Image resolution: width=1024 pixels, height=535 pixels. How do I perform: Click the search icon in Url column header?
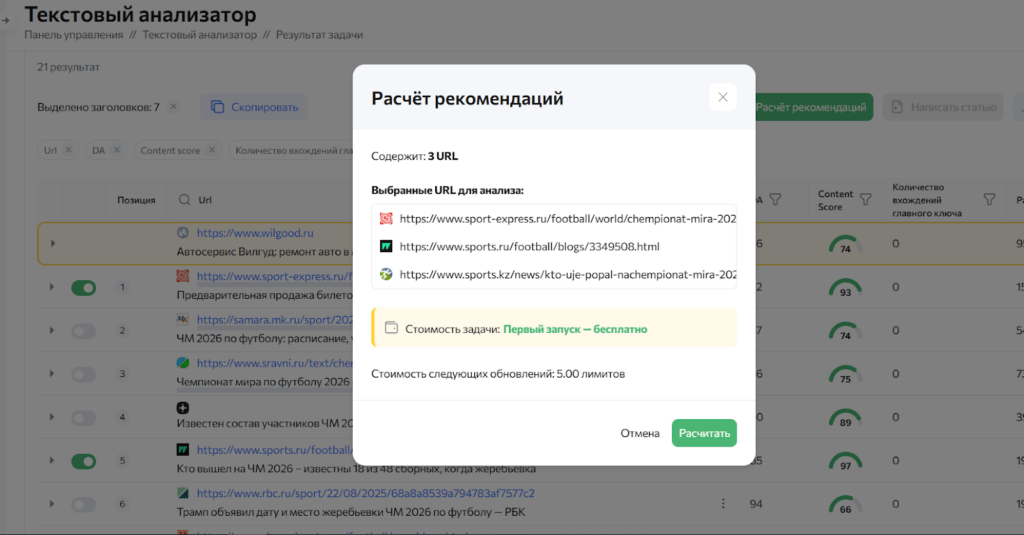[x=184, y=200]
